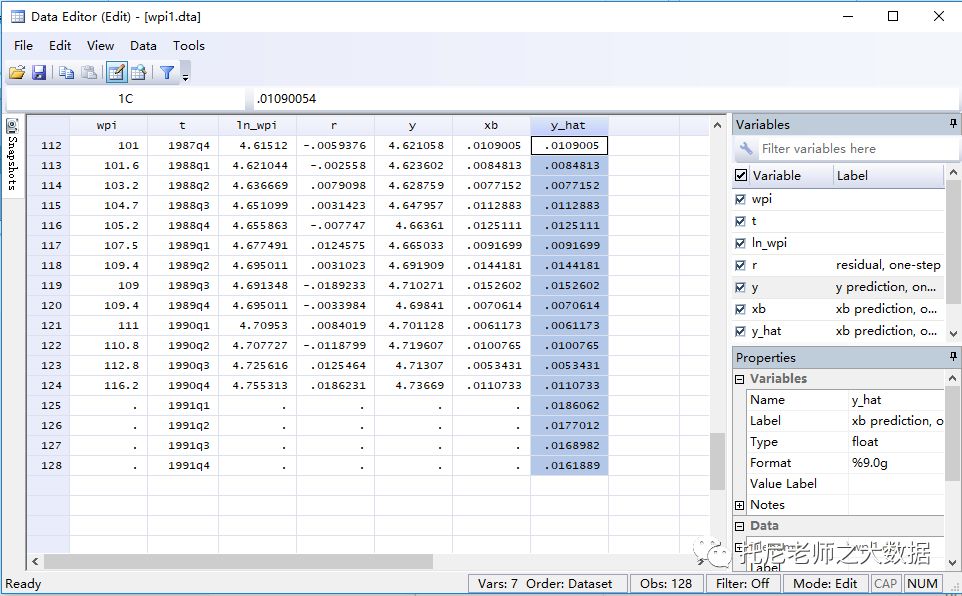Click the Copy toolbar icon

point(66,73)
